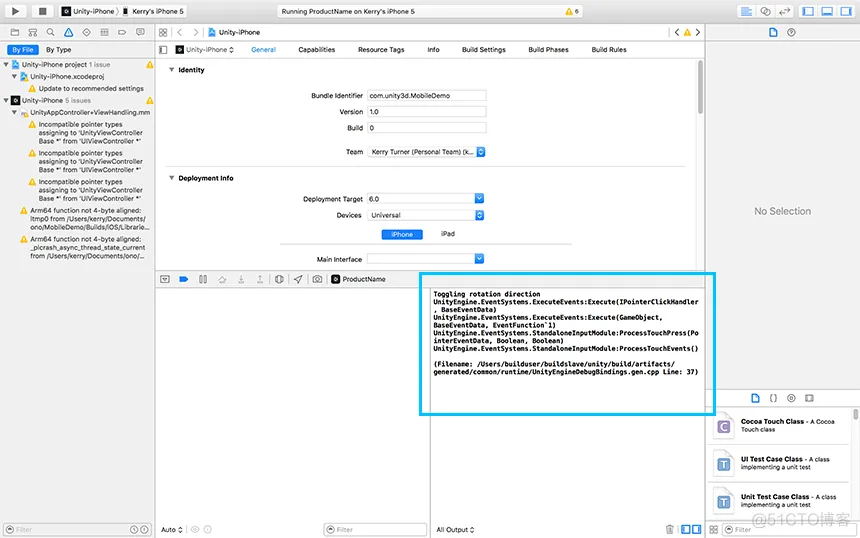Select the iPhone segment
The image size is (860, 538).
coord(402,234)
